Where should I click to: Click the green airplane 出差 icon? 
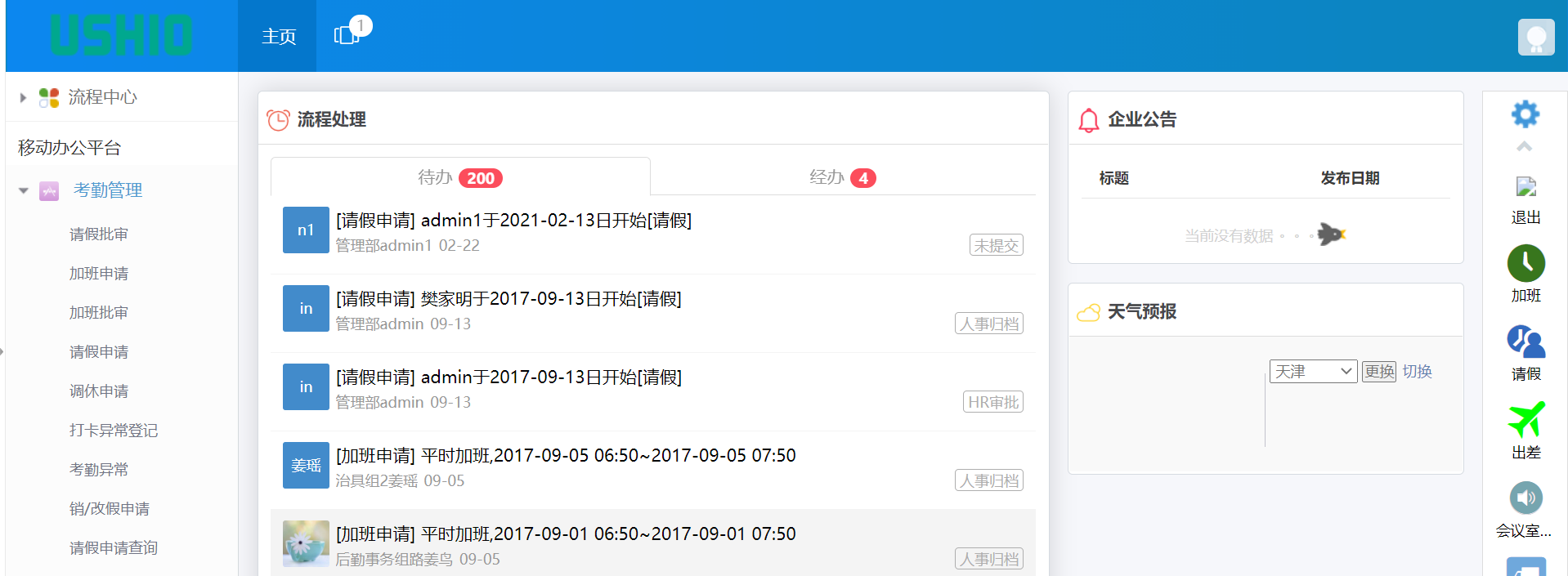pyautogui.click(x=1525, y=420)
